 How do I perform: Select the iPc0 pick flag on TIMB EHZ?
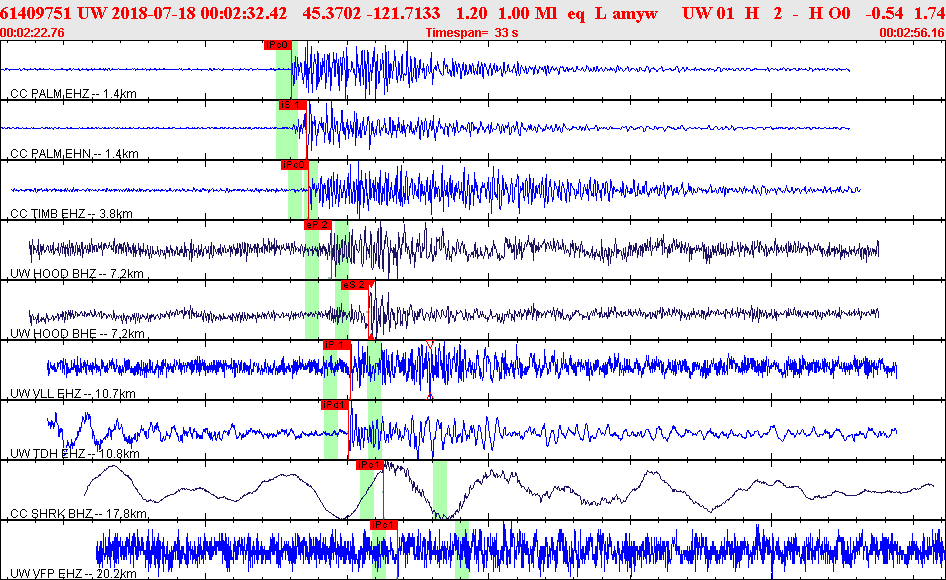coord(294,165)
